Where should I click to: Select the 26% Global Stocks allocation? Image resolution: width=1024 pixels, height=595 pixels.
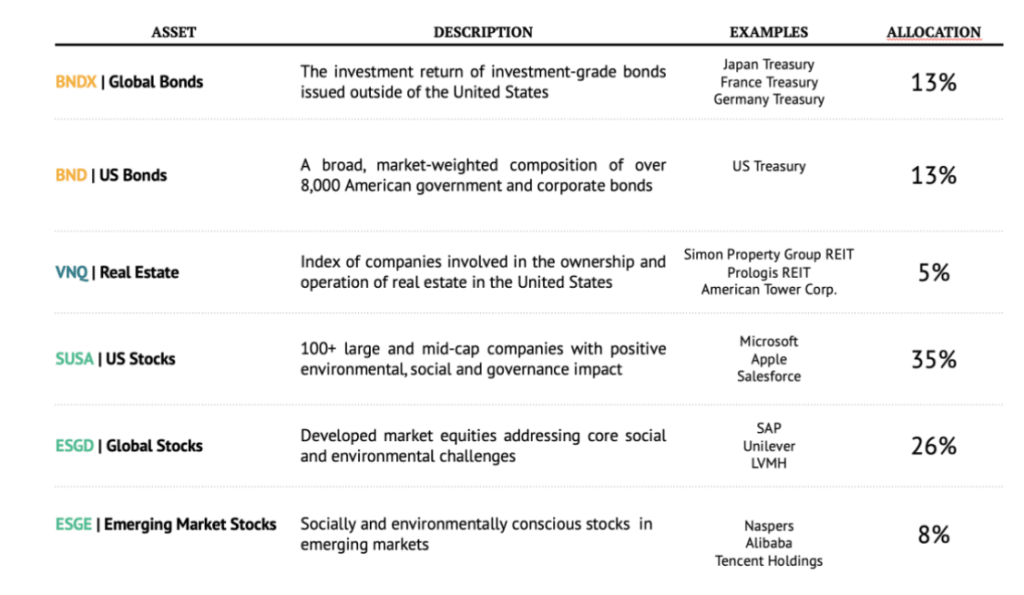tap(933, 447)
